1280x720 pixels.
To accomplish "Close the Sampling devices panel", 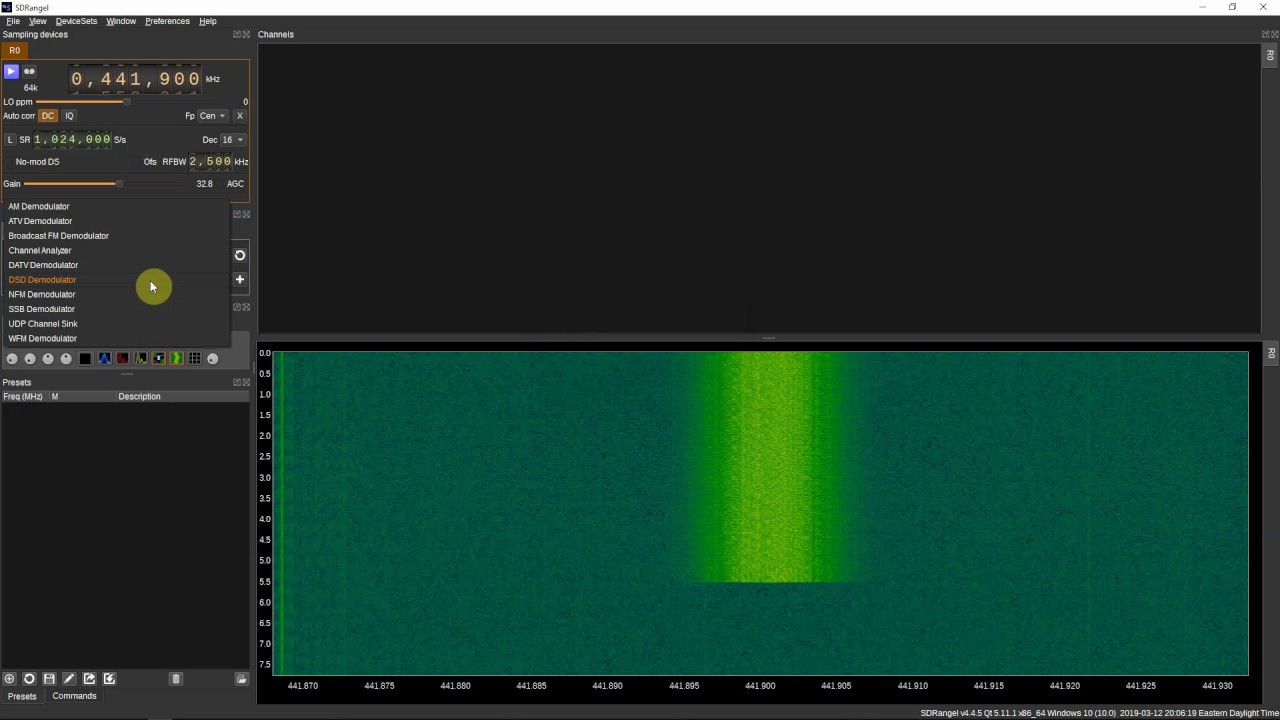I will point(246,35).
